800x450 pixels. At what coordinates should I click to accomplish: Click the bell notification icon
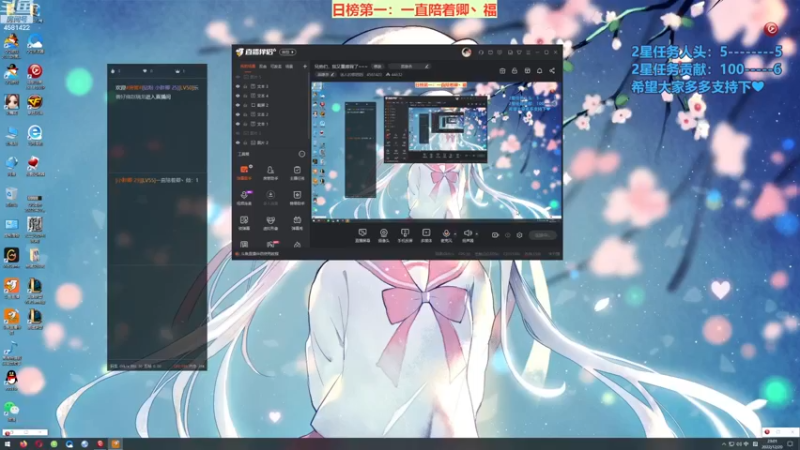(539, 70)
